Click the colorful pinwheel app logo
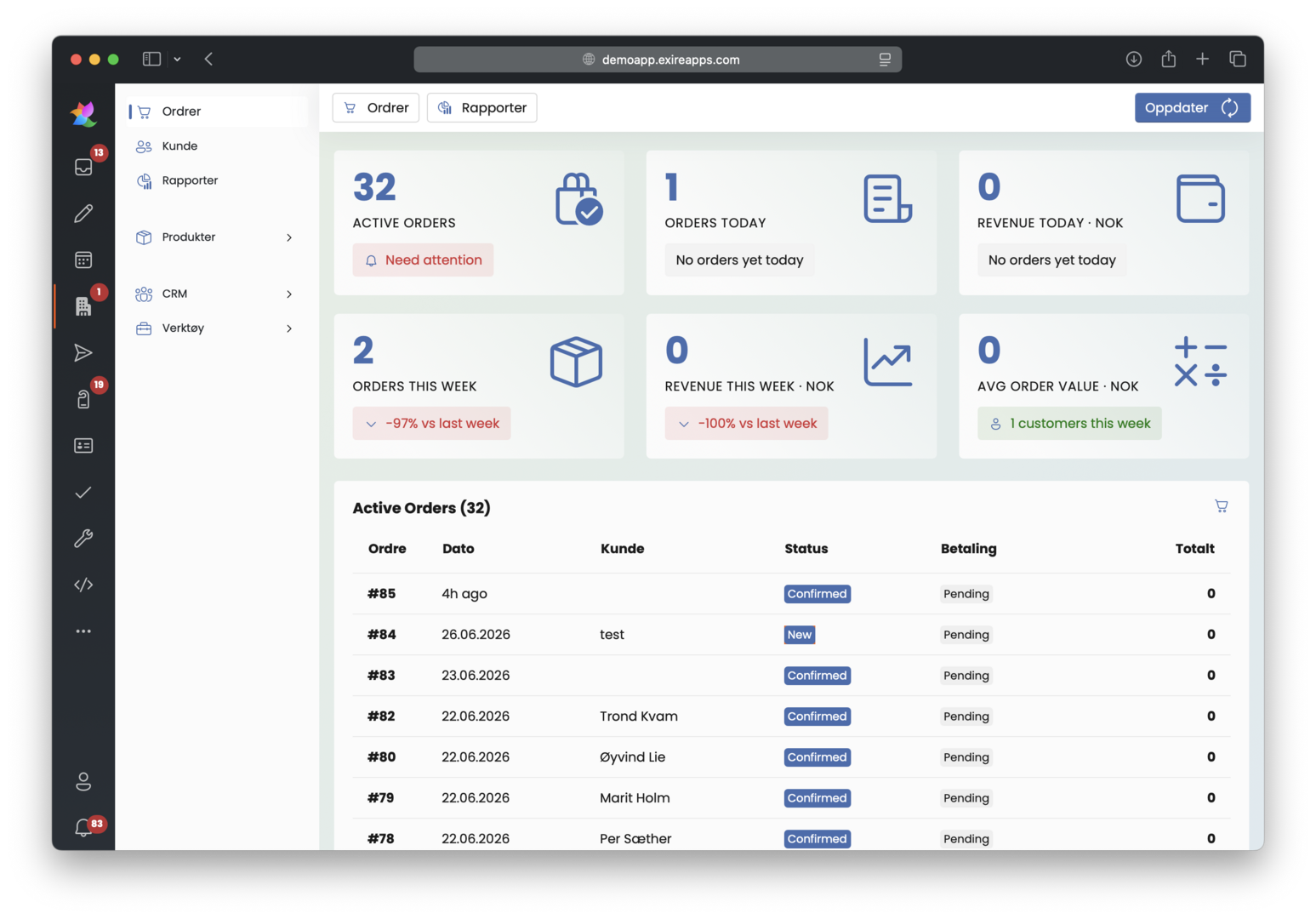This screenshot has width=1316, height=919. point(83,114)
